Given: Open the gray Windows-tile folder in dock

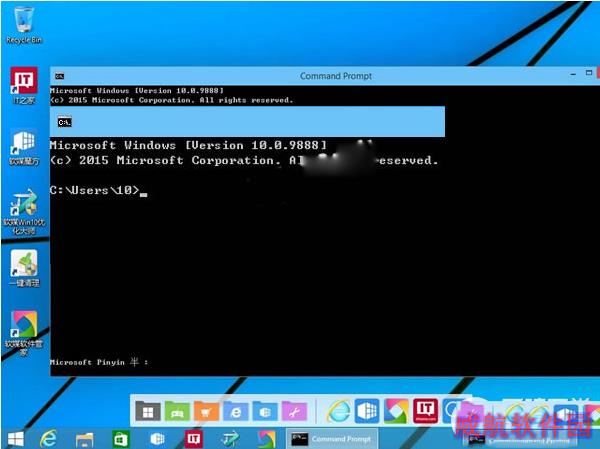Looking at the screenshot, I should pos(148,411).
